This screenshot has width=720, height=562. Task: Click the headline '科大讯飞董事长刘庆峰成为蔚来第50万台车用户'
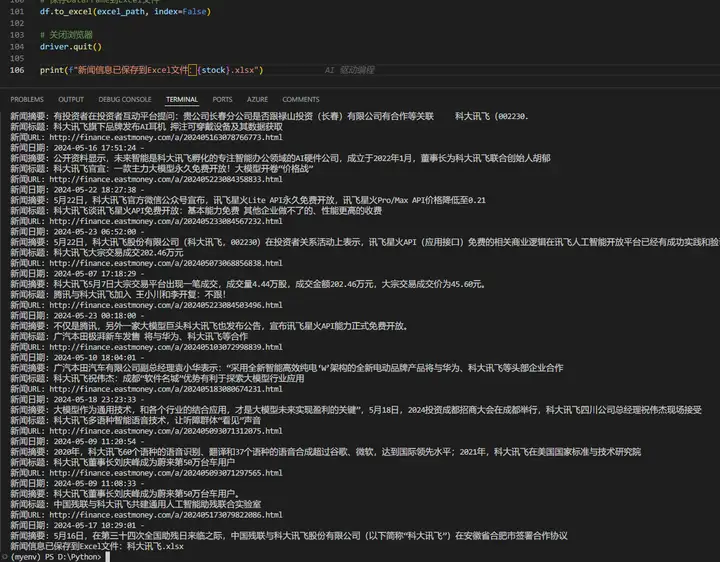pos(144,462)
